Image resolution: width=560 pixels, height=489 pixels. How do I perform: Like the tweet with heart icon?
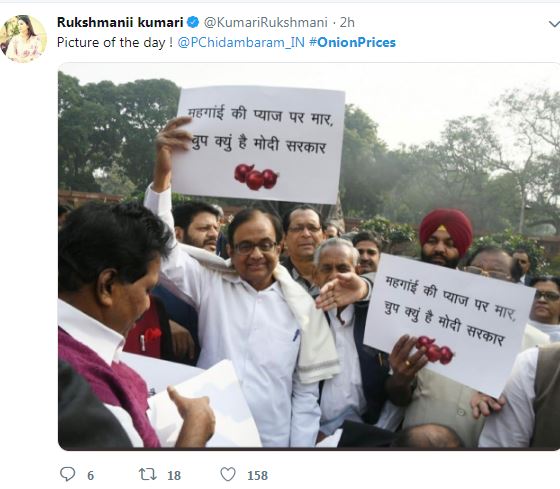point(228,475)
